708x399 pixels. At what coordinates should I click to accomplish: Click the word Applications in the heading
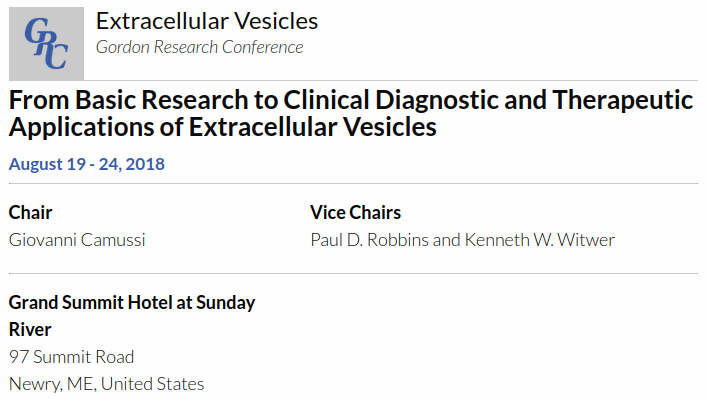81,127
